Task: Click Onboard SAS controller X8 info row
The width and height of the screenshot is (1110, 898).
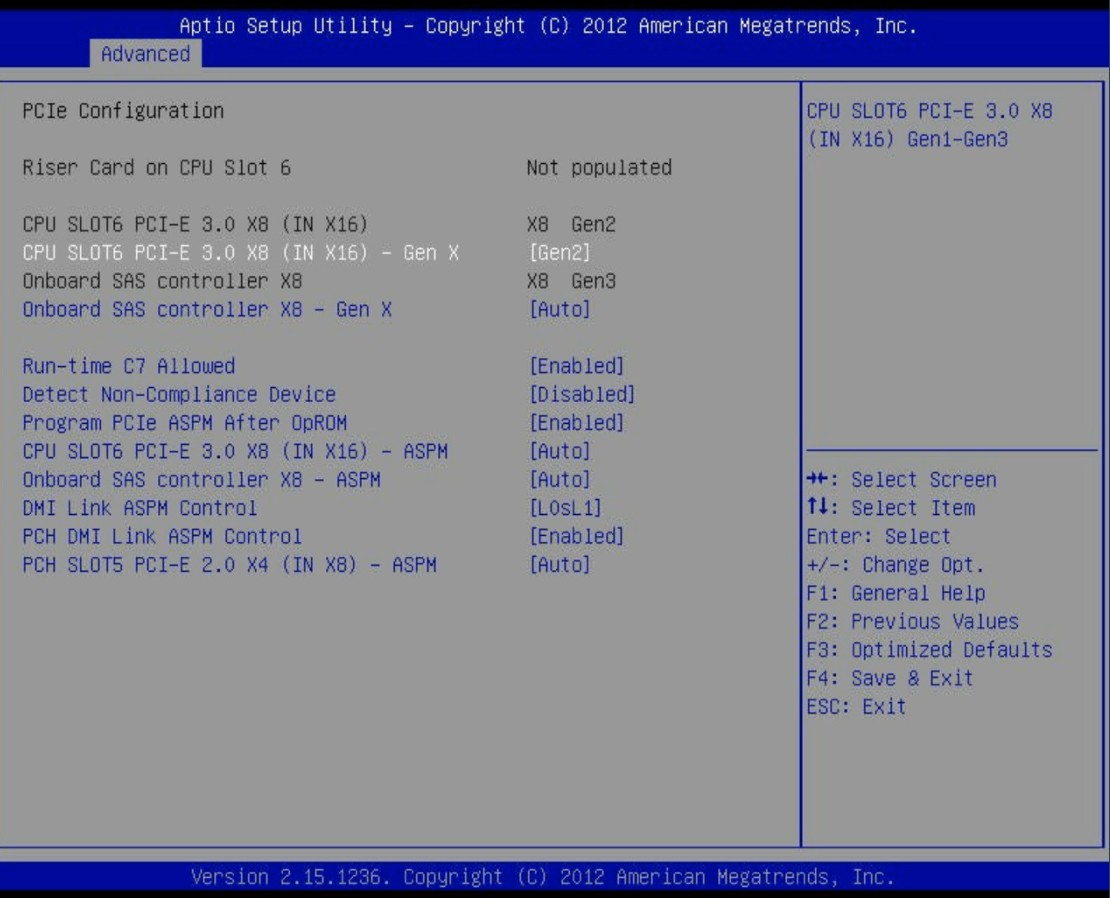Action: click(162, 281)
